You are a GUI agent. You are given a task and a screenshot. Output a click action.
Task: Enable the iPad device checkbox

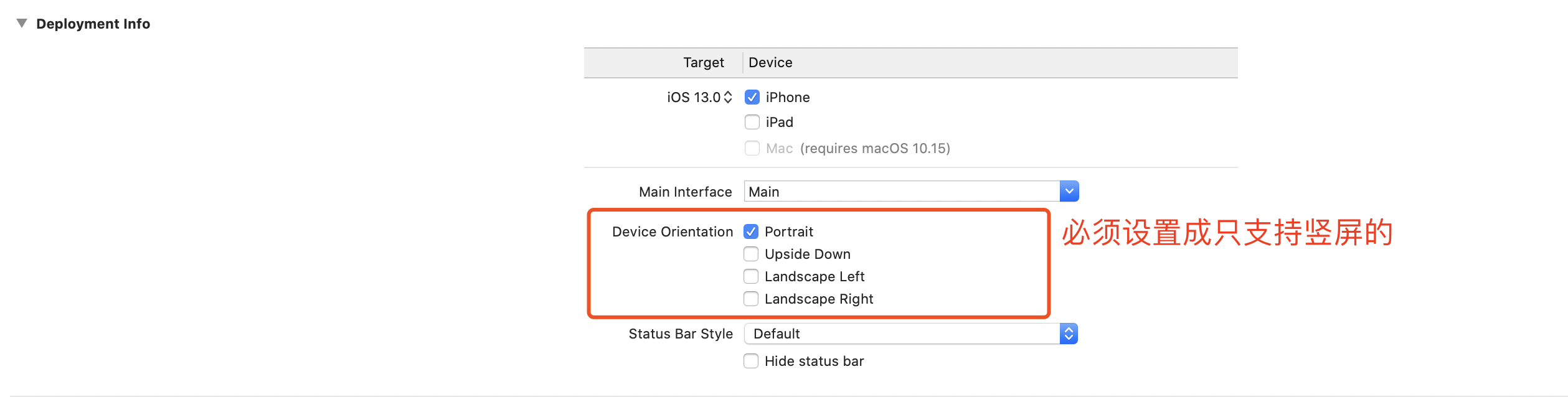coord(752,122)
